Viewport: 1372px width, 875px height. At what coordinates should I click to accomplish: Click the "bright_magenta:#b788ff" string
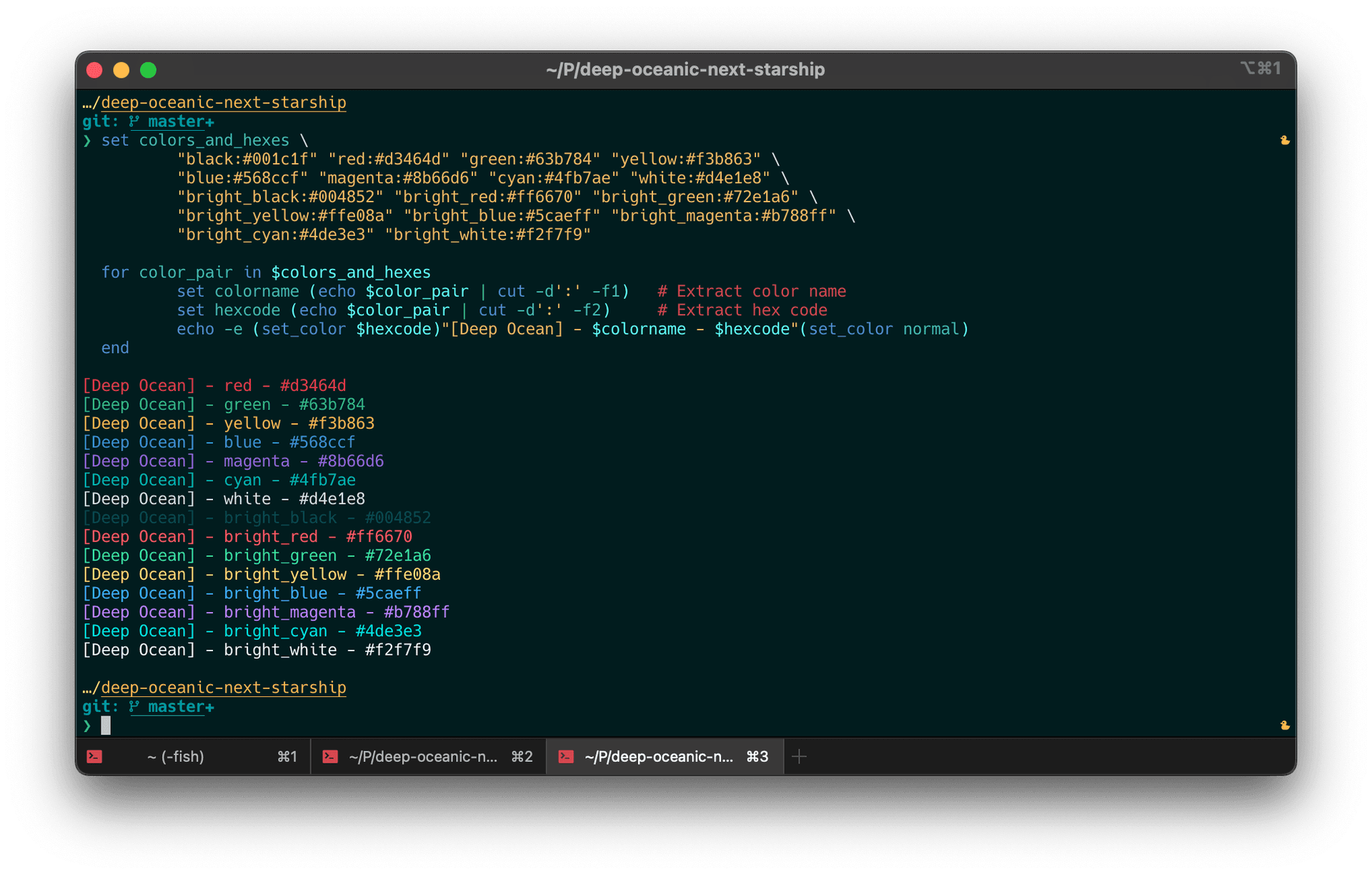tap(724, 216)
